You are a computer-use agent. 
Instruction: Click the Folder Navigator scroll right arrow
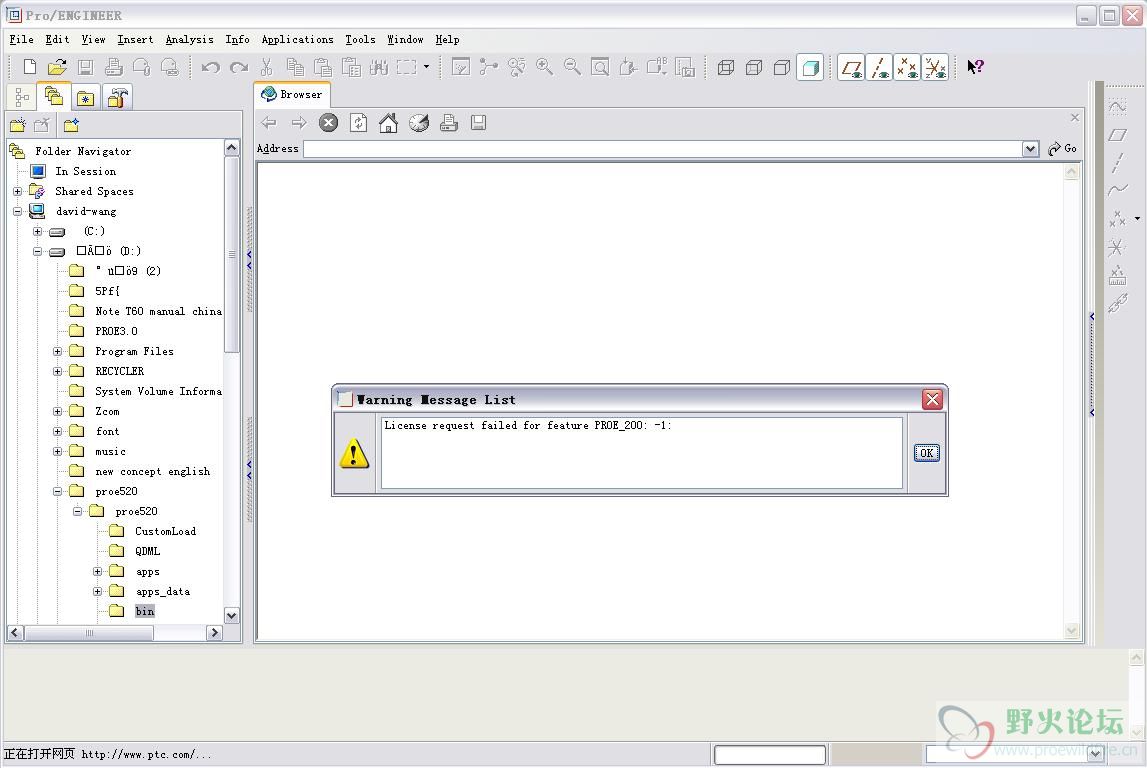point(214,633)
